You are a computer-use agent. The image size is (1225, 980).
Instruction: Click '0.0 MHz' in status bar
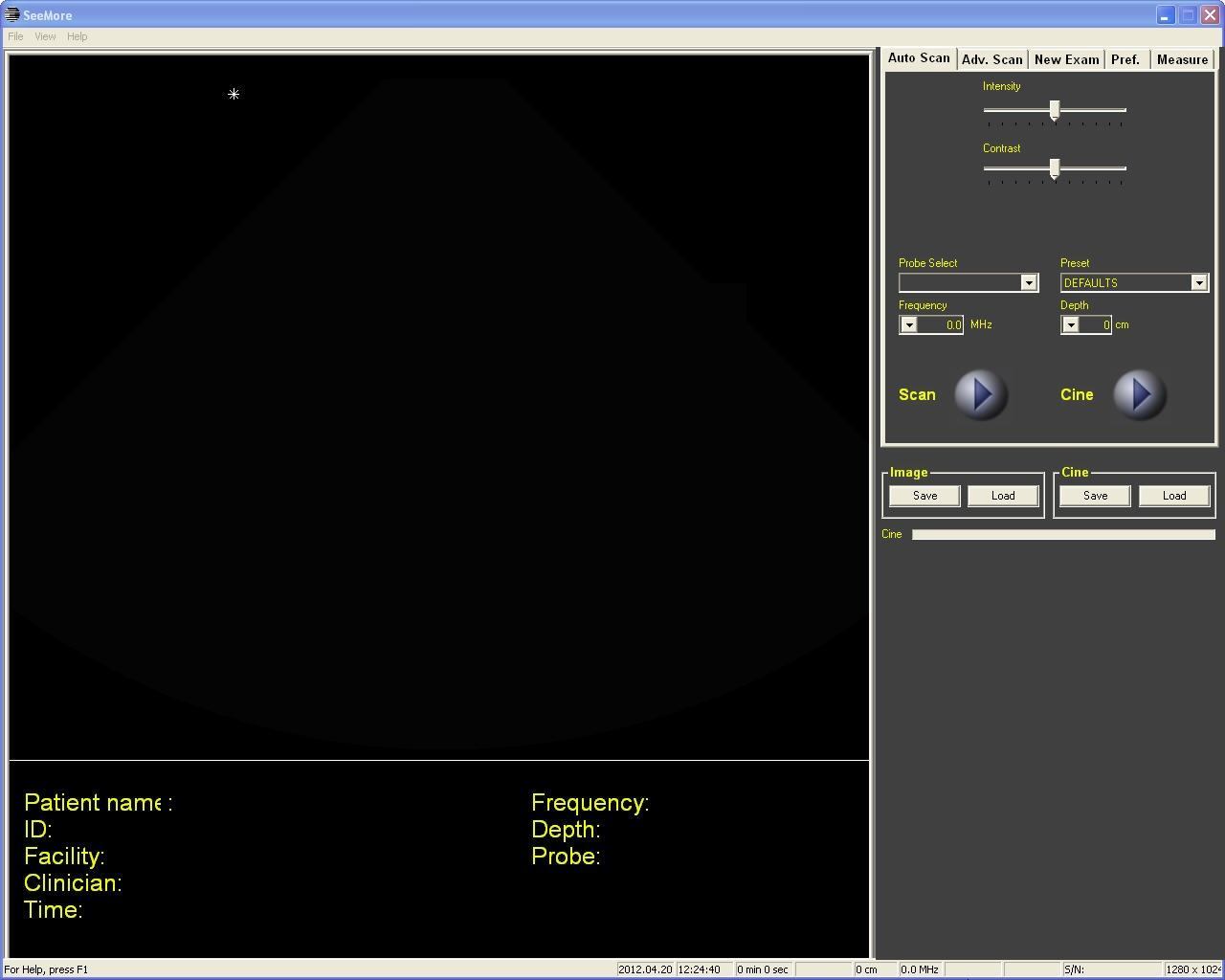[x=920, y=969]
